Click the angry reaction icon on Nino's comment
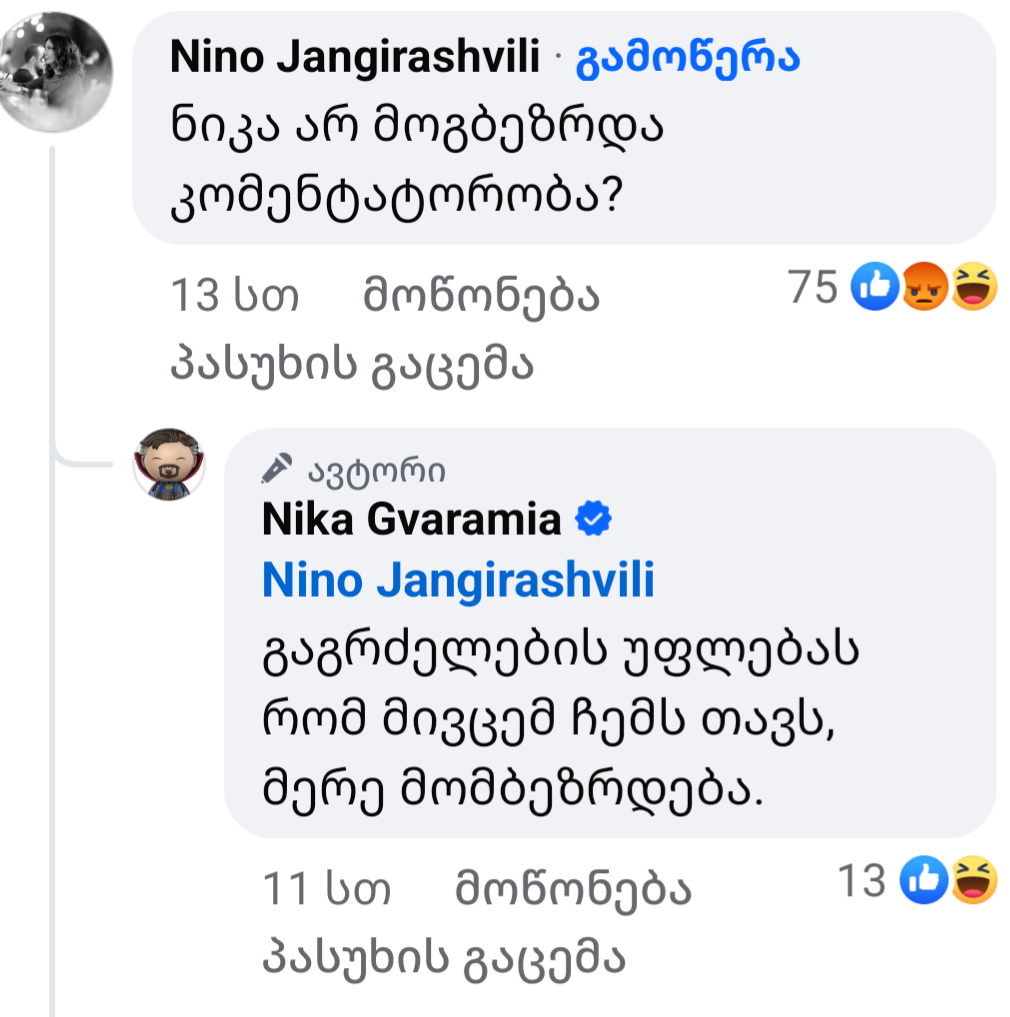 coord(924,290)
